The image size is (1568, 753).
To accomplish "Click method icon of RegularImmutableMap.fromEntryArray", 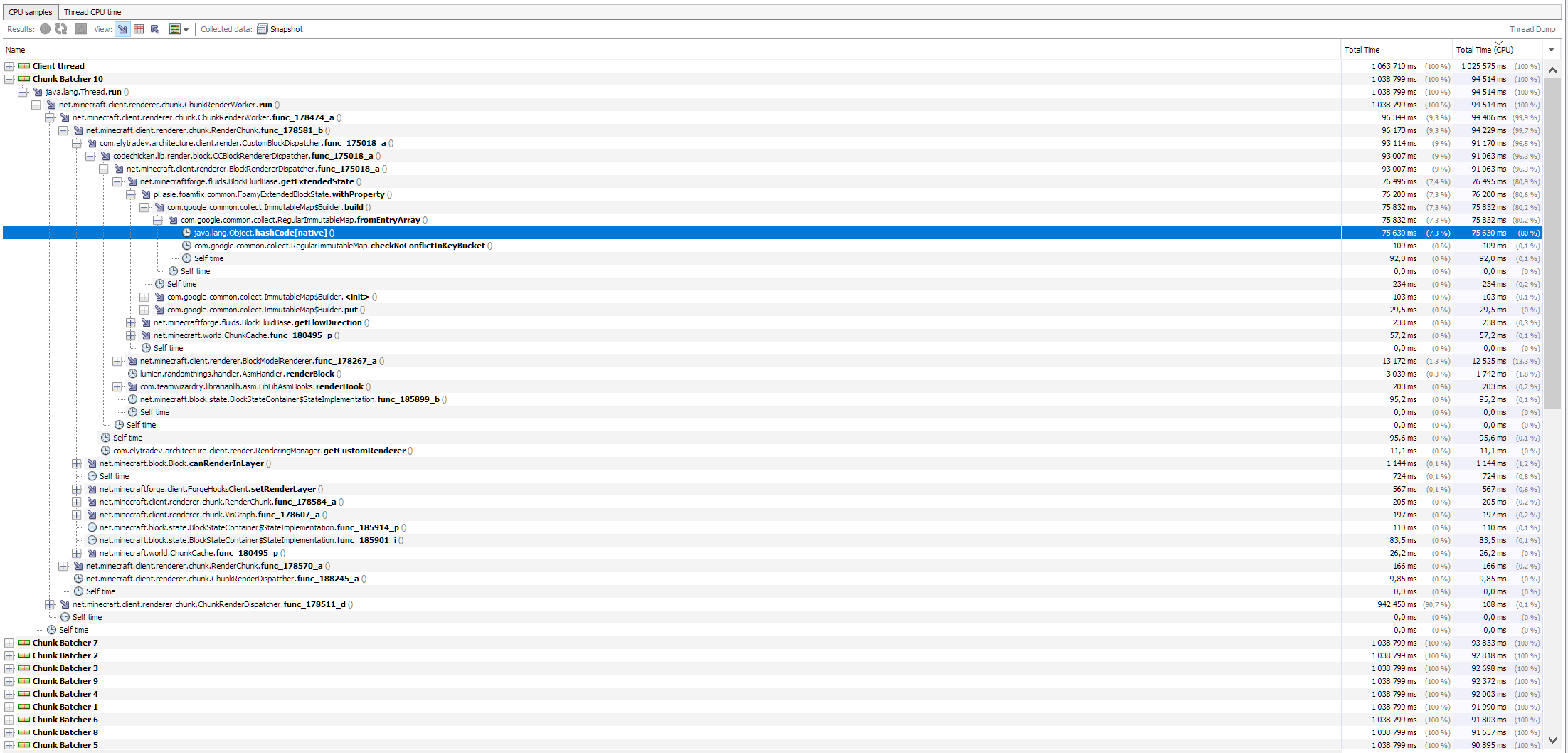I will click(x=173, y=220).
